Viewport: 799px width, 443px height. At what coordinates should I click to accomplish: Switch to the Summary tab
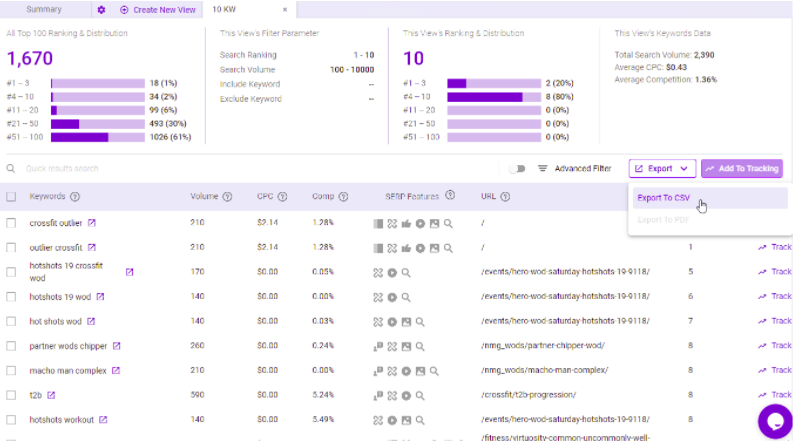44,9
